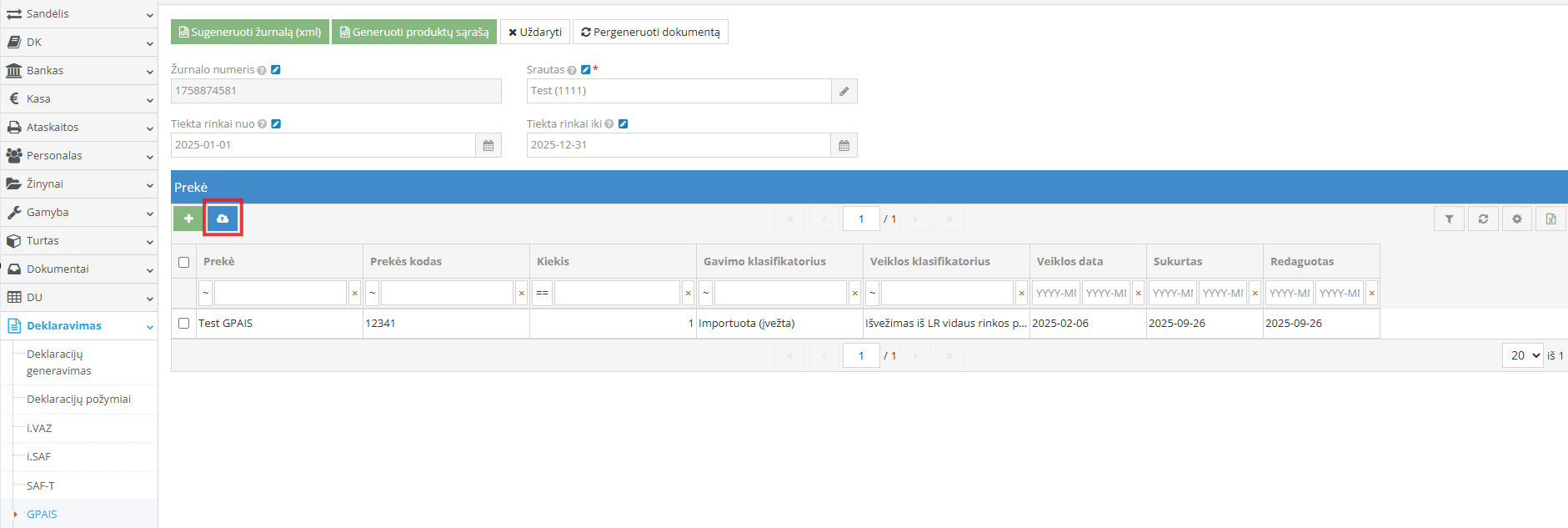Viewport: 1568px width, 528px height.
Task: Click the Srautas input field
Action: click(679, 91)
